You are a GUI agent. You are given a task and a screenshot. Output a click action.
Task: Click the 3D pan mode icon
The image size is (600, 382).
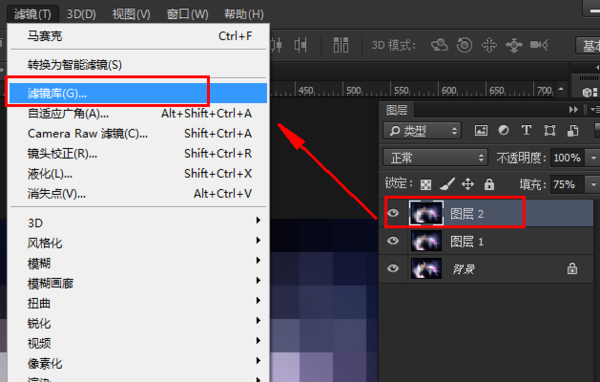point(489,45)
